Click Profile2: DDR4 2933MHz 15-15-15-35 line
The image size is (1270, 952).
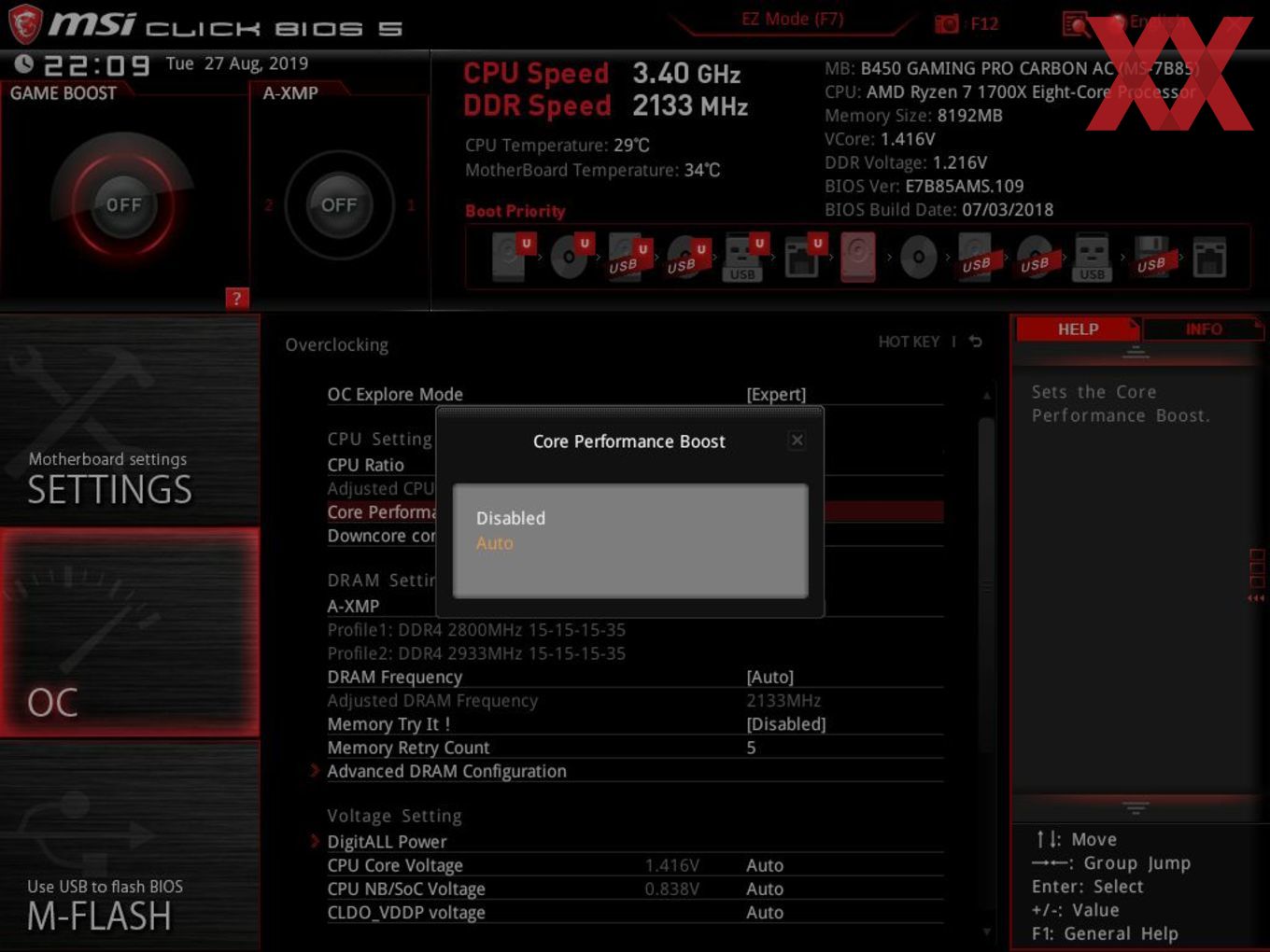pos(476,653)
